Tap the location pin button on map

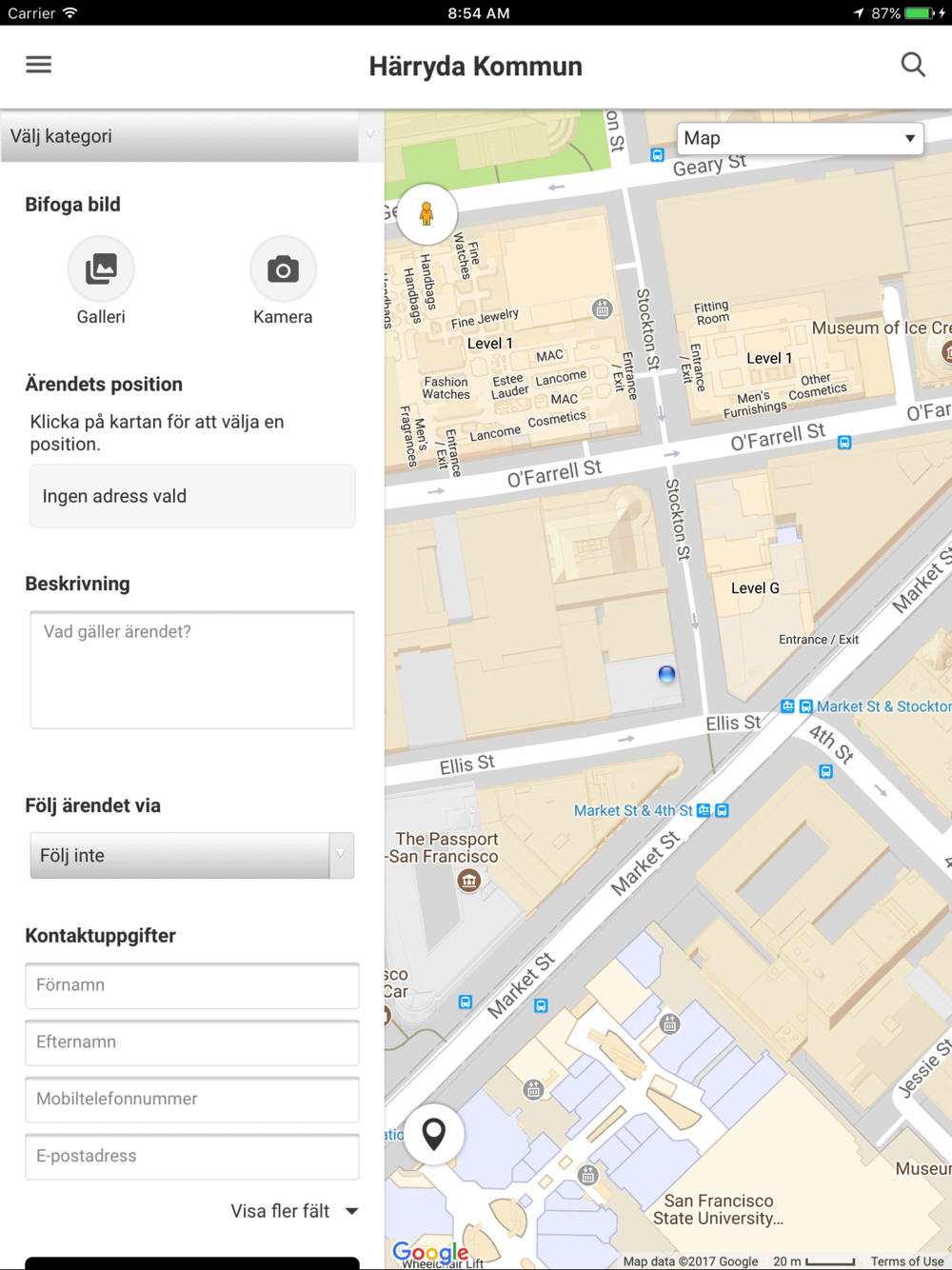434,1134
